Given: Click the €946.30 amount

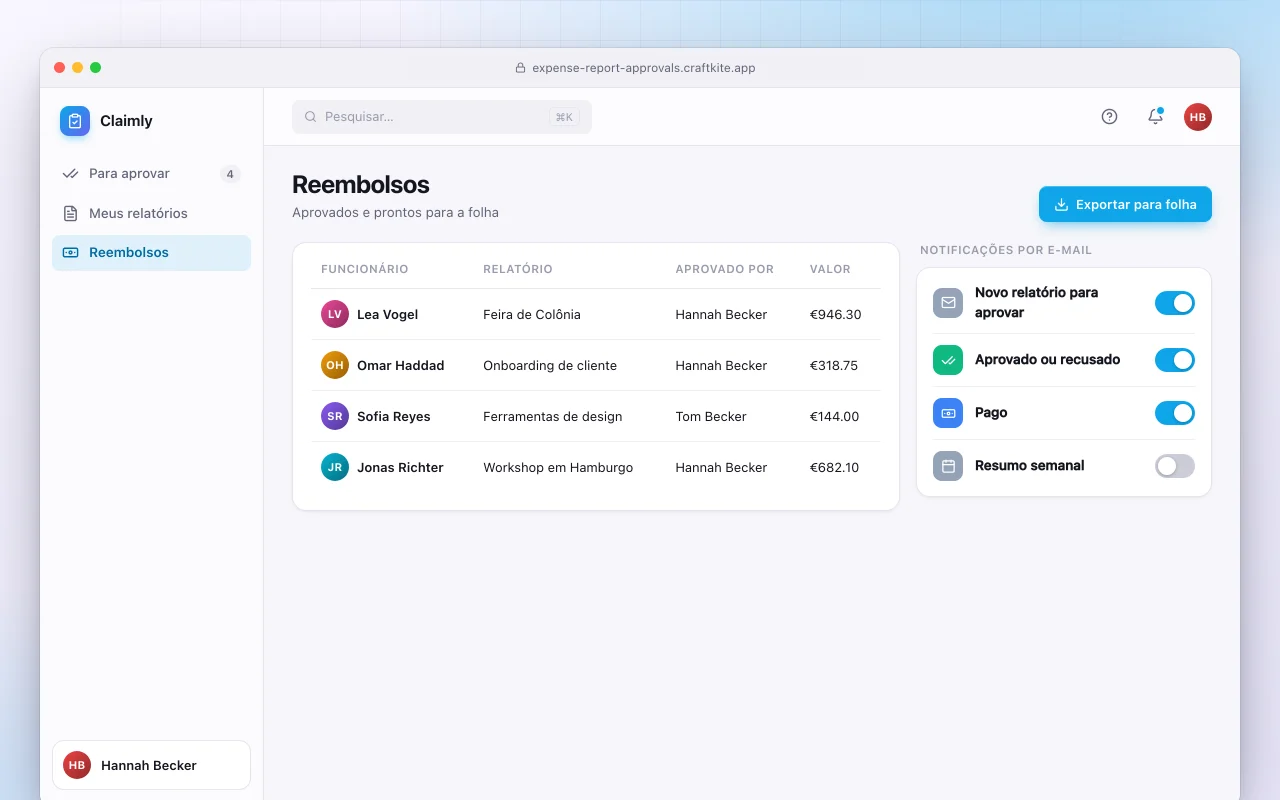Looking at the screenshot, I should pos(836,314).
